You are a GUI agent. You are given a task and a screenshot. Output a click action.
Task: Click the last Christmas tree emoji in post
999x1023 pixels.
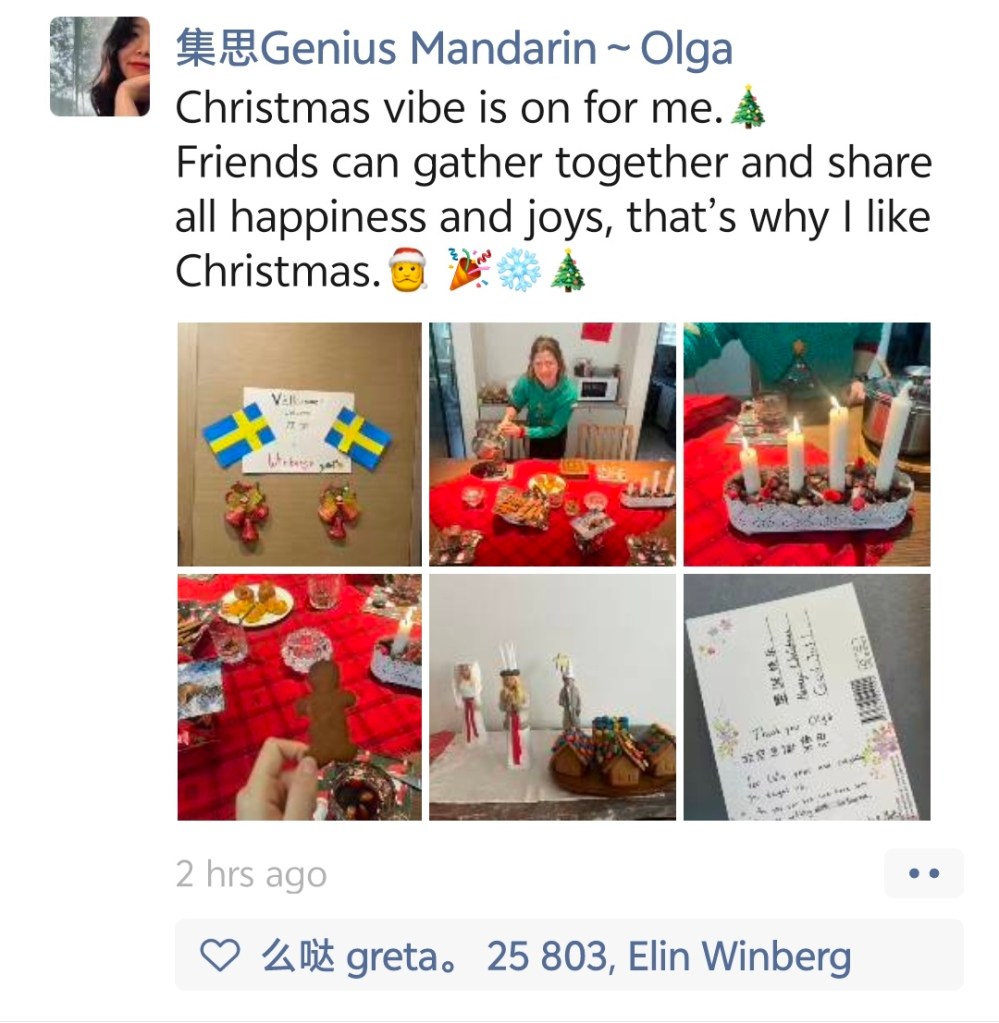coord(567,269)
